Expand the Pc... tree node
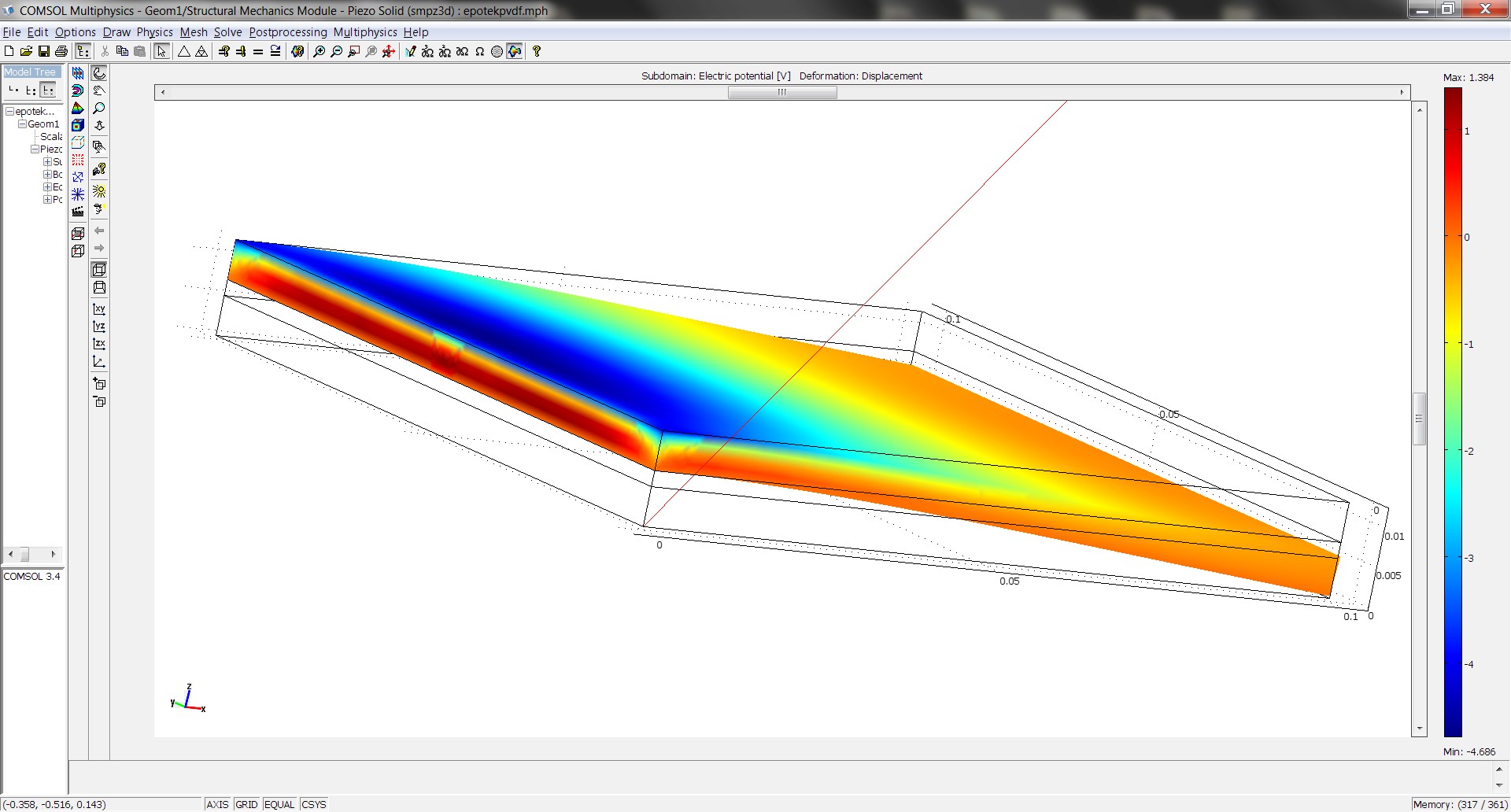This screenshot has width=1511, height=812. coord(47,200)
